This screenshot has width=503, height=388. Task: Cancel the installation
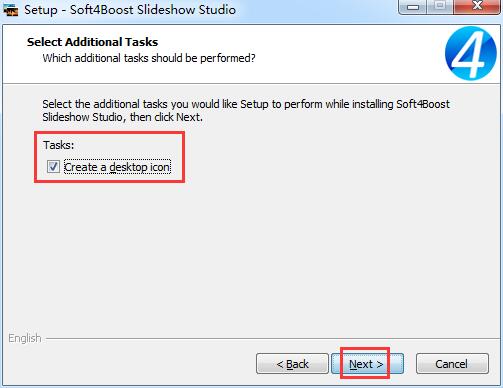[x=452, y=364]
